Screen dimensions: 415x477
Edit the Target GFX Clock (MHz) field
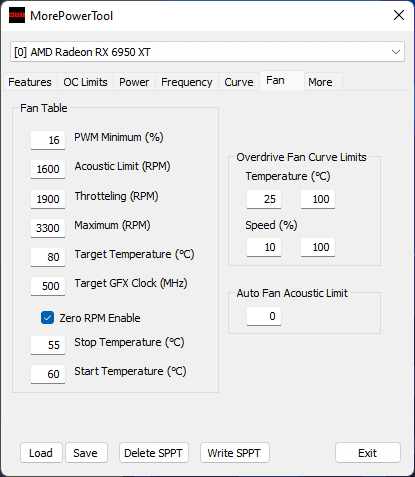(x=48, y=286)
